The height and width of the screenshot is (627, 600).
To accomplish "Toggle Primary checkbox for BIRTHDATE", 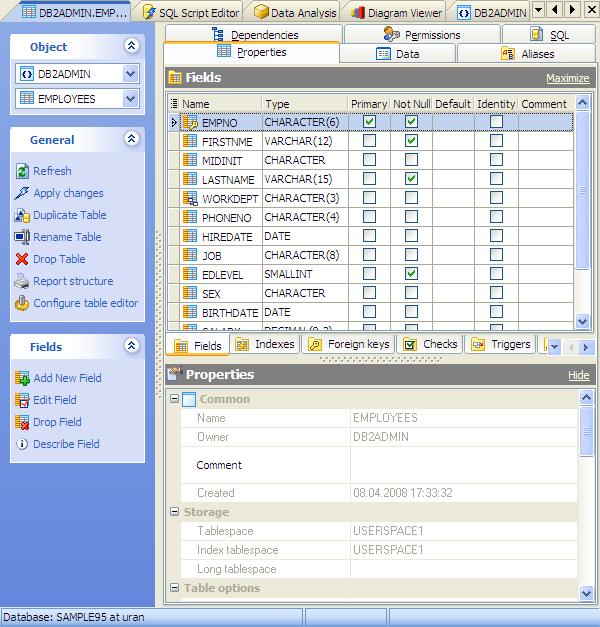I will pos(369,312).
